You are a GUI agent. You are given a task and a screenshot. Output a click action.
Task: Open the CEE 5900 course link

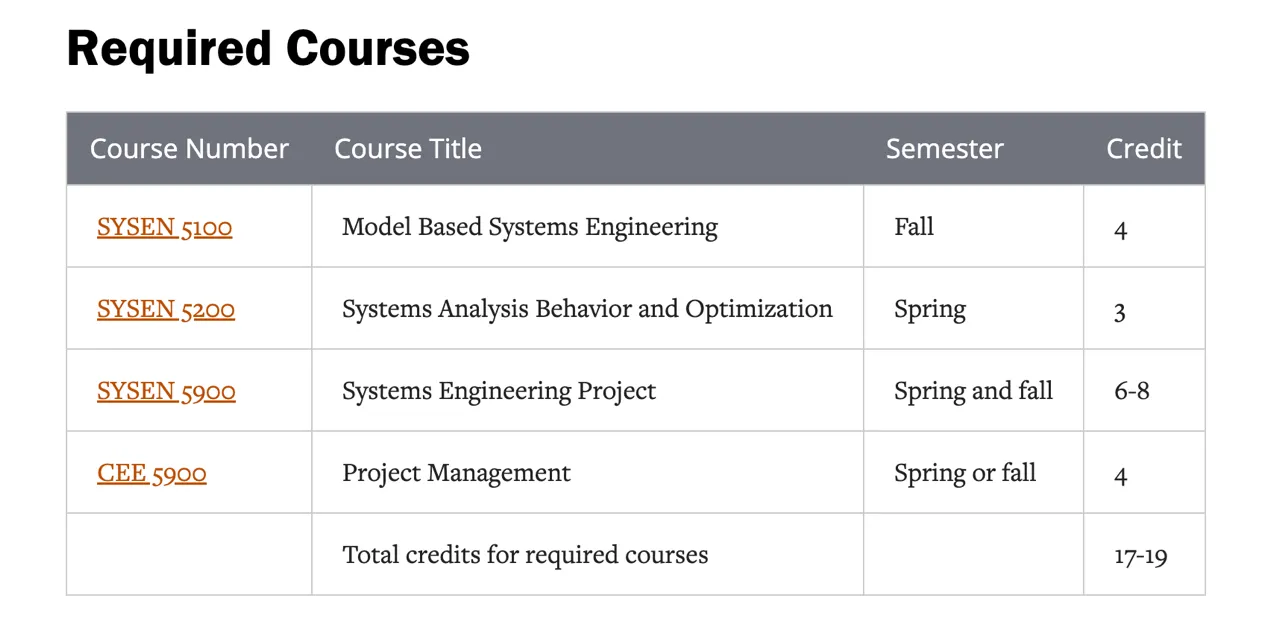click(152, 474)
